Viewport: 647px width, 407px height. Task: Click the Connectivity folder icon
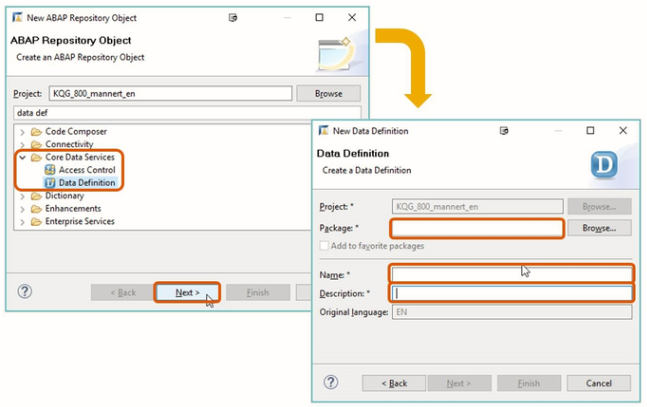click(36, 145)
